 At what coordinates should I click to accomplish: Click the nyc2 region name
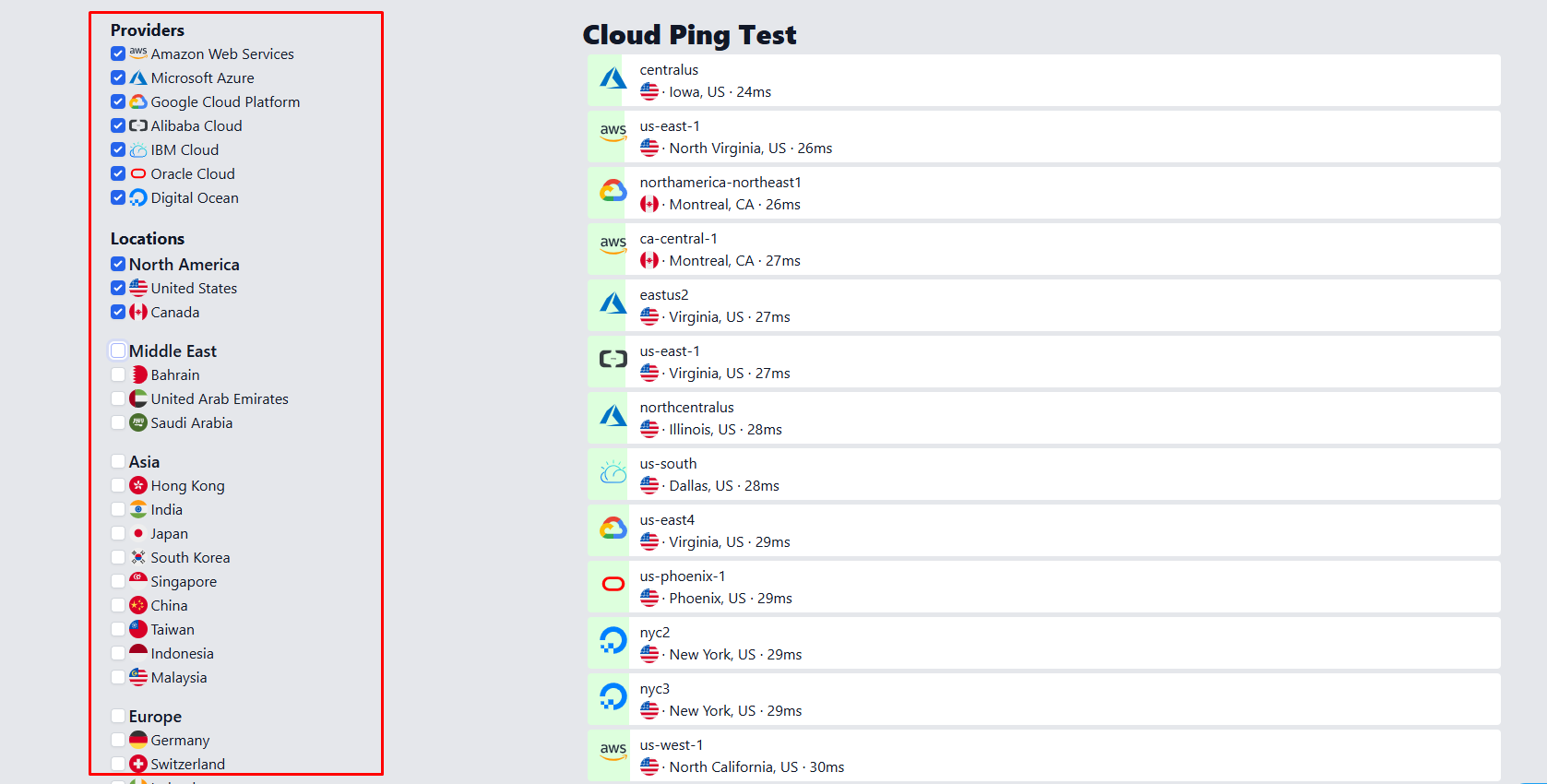tap(655, 633)
